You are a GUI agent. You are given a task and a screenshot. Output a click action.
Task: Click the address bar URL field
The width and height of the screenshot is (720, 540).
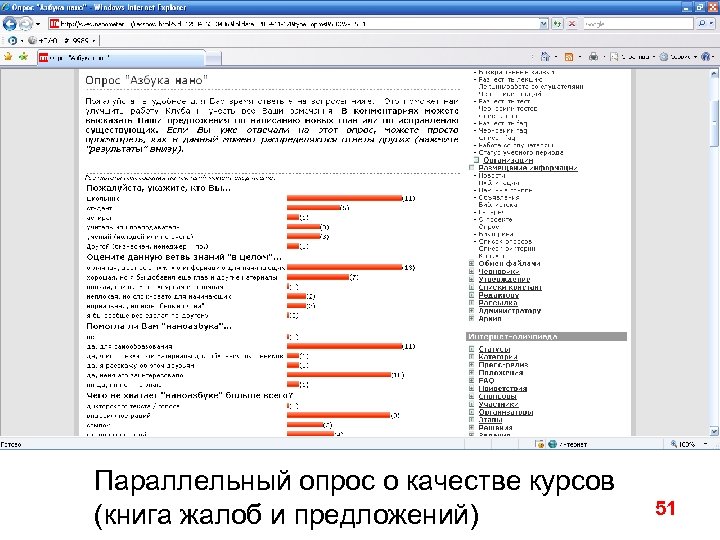(294, 24)
